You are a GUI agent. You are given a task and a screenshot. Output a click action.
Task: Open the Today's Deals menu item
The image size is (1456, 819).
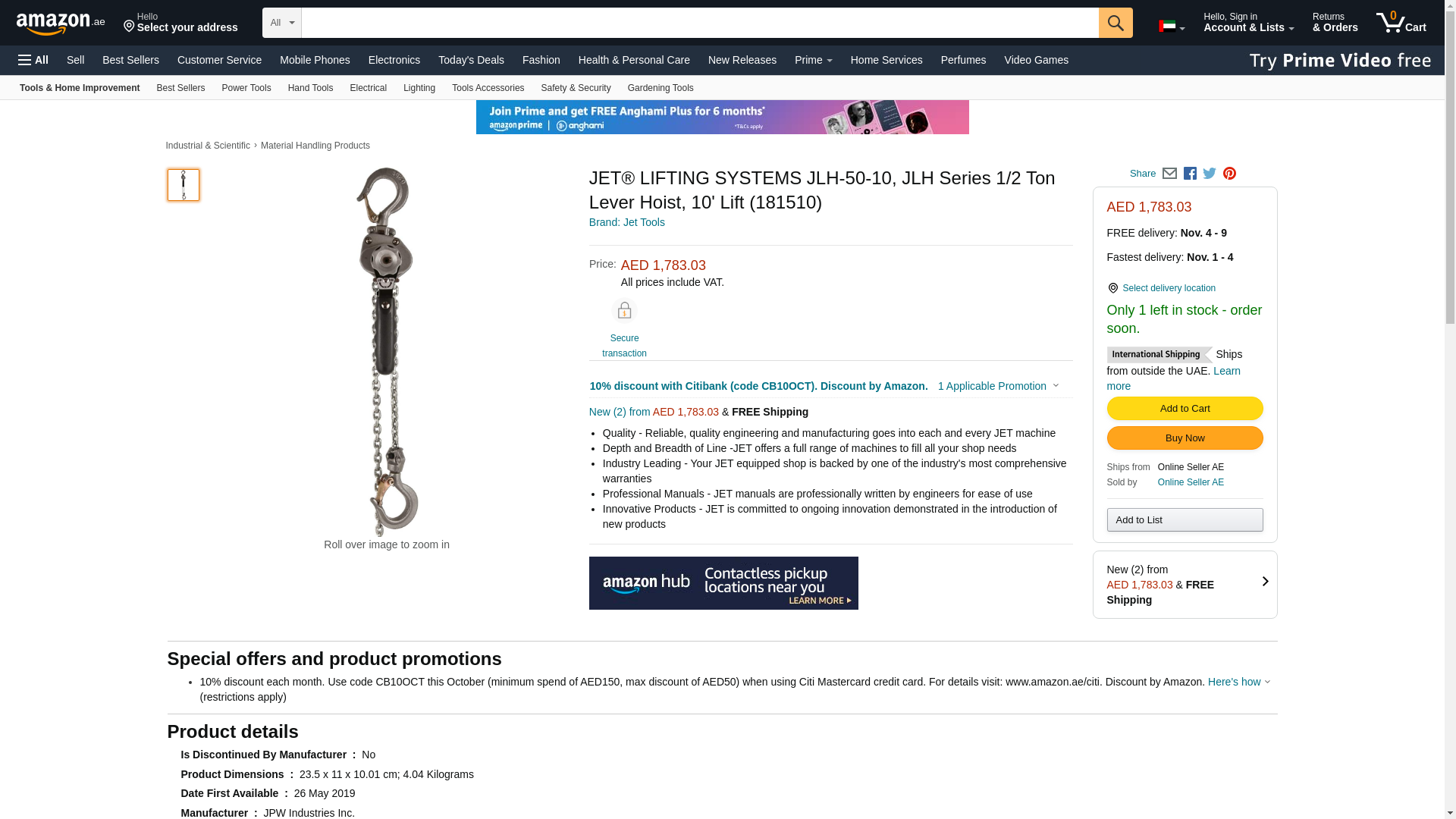471,60
